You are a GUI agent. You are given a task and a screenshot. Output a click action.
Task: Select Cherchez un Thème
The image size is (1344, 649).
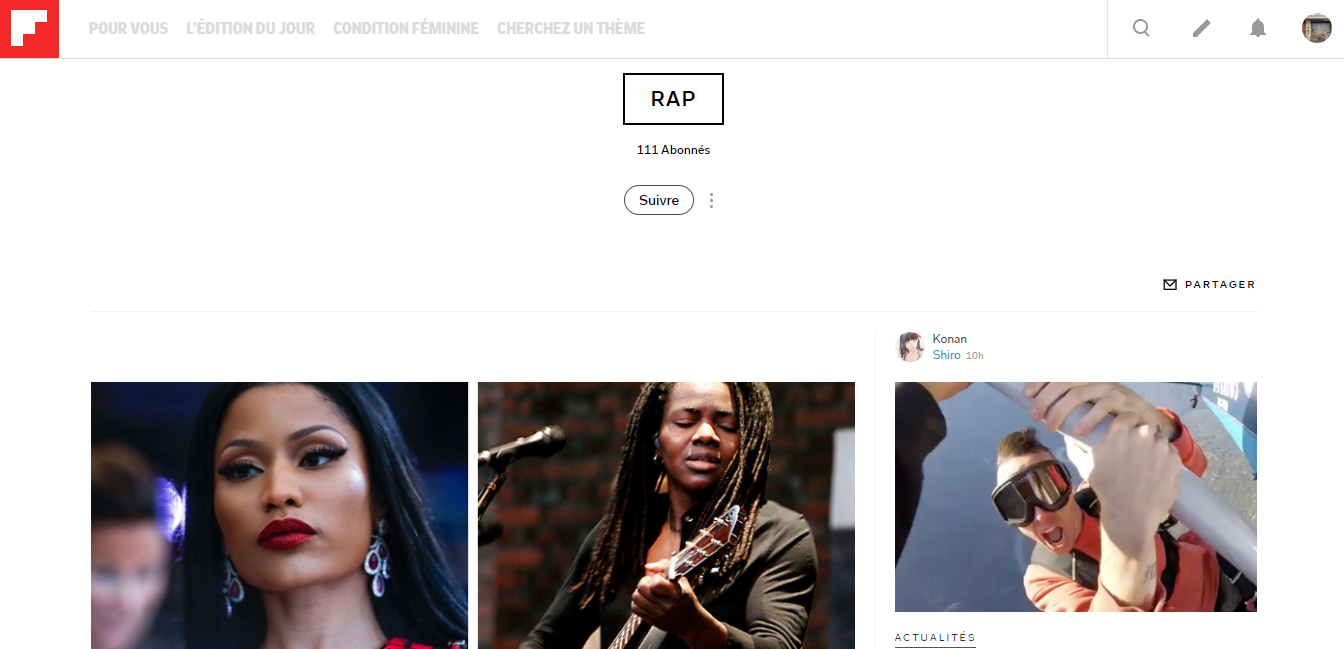(571, 29)
